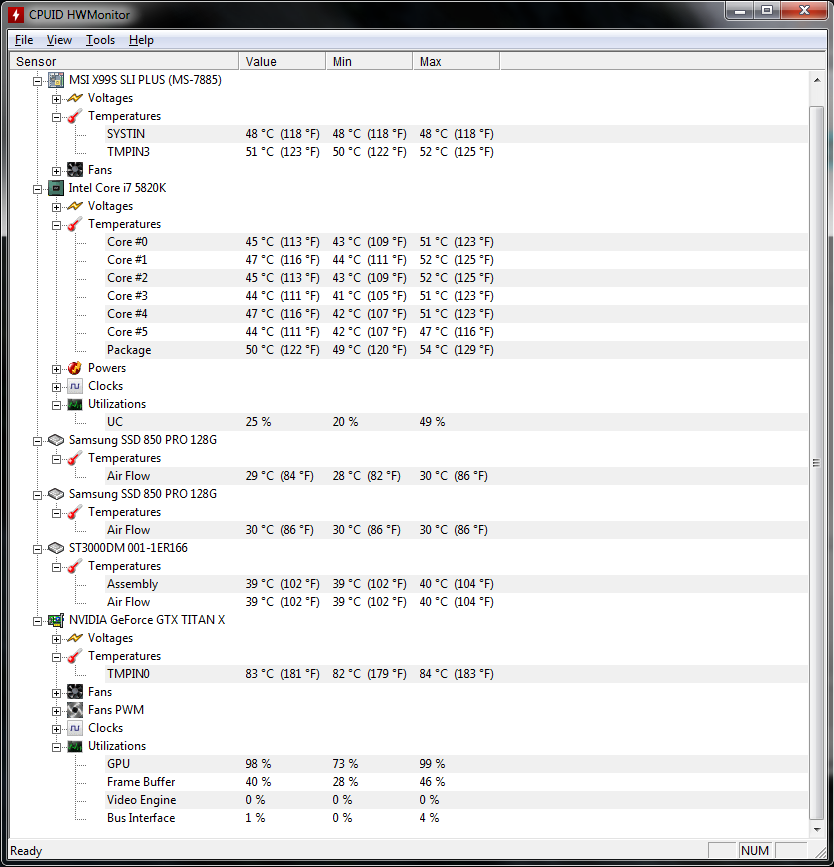Collapse Temperatures under MSI motherboard
Viewport: 834px width, 867px height.
click(56, 117)
